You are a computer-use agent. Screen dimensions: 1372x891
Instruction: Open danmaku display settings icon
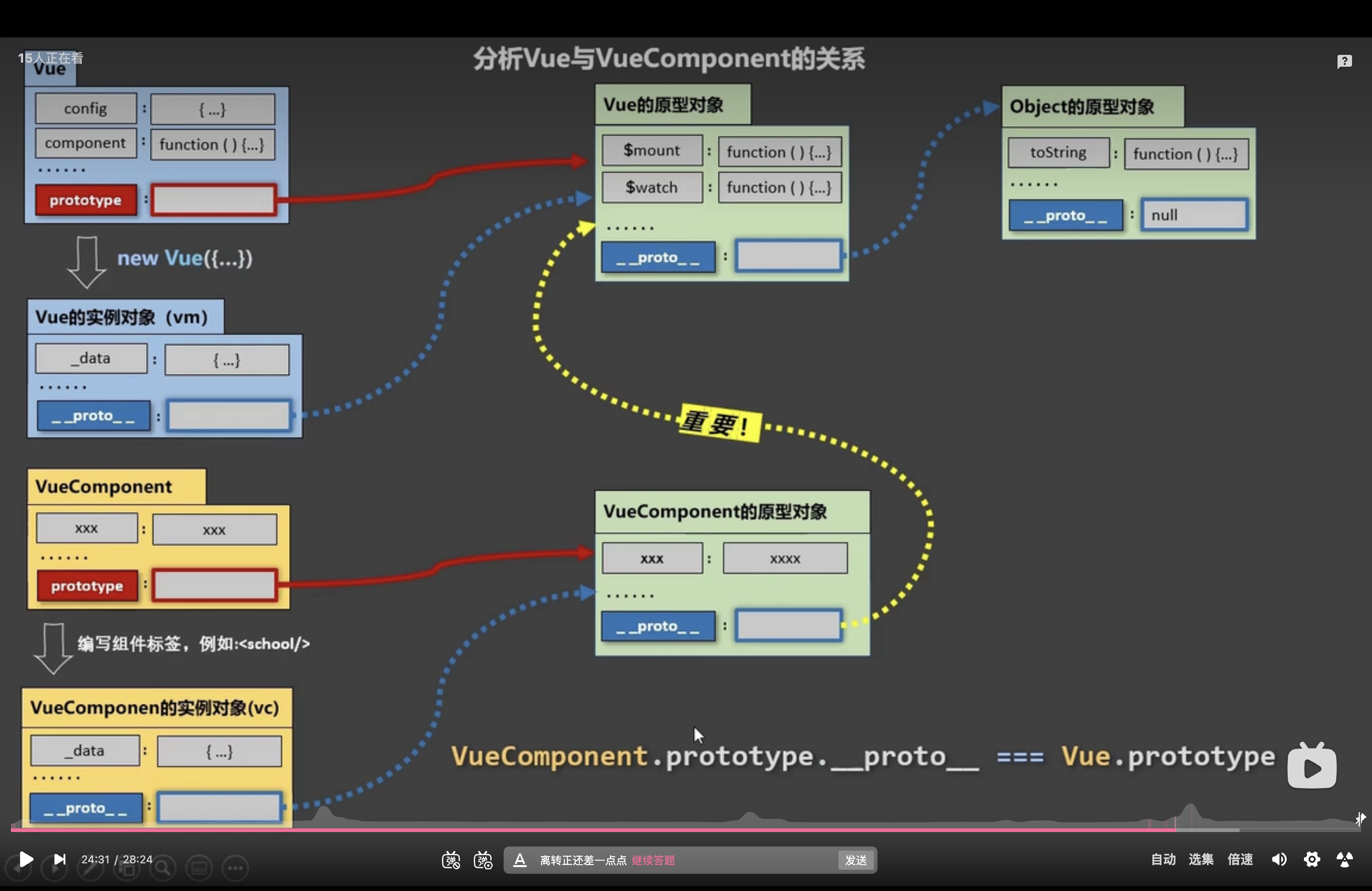(483, 860)
